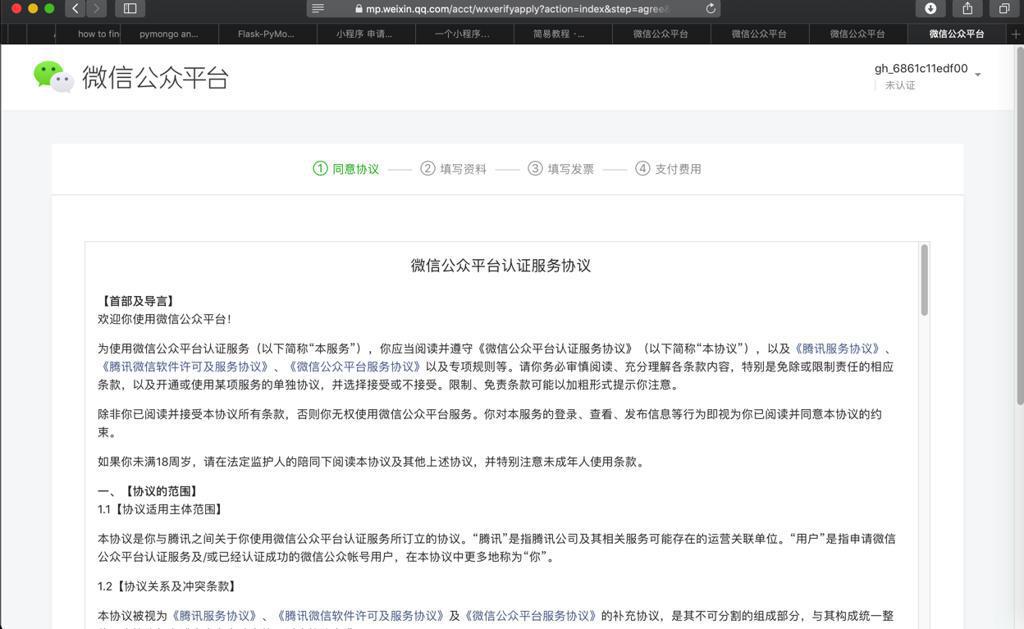Click the lock icon in address bar

pos(359,9)
